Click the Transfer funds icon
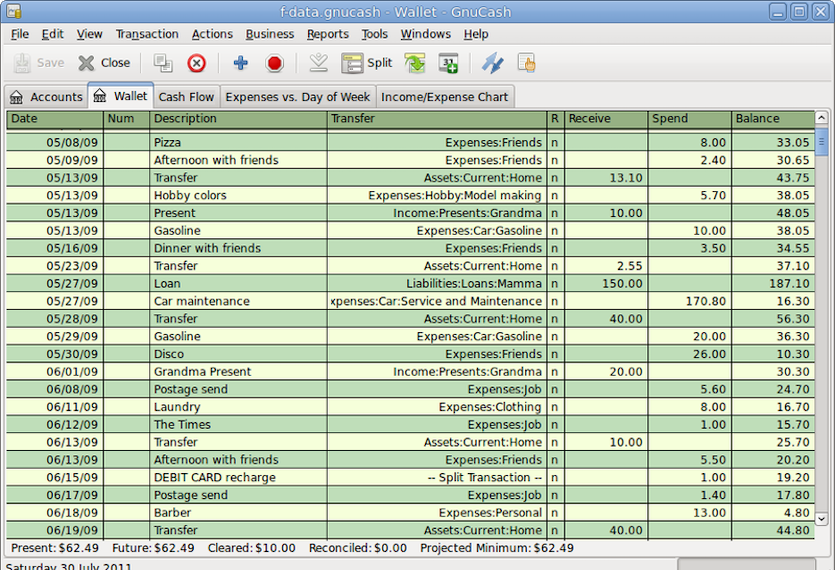This screenshot has width=835, height=570. (x=493, y=63)
